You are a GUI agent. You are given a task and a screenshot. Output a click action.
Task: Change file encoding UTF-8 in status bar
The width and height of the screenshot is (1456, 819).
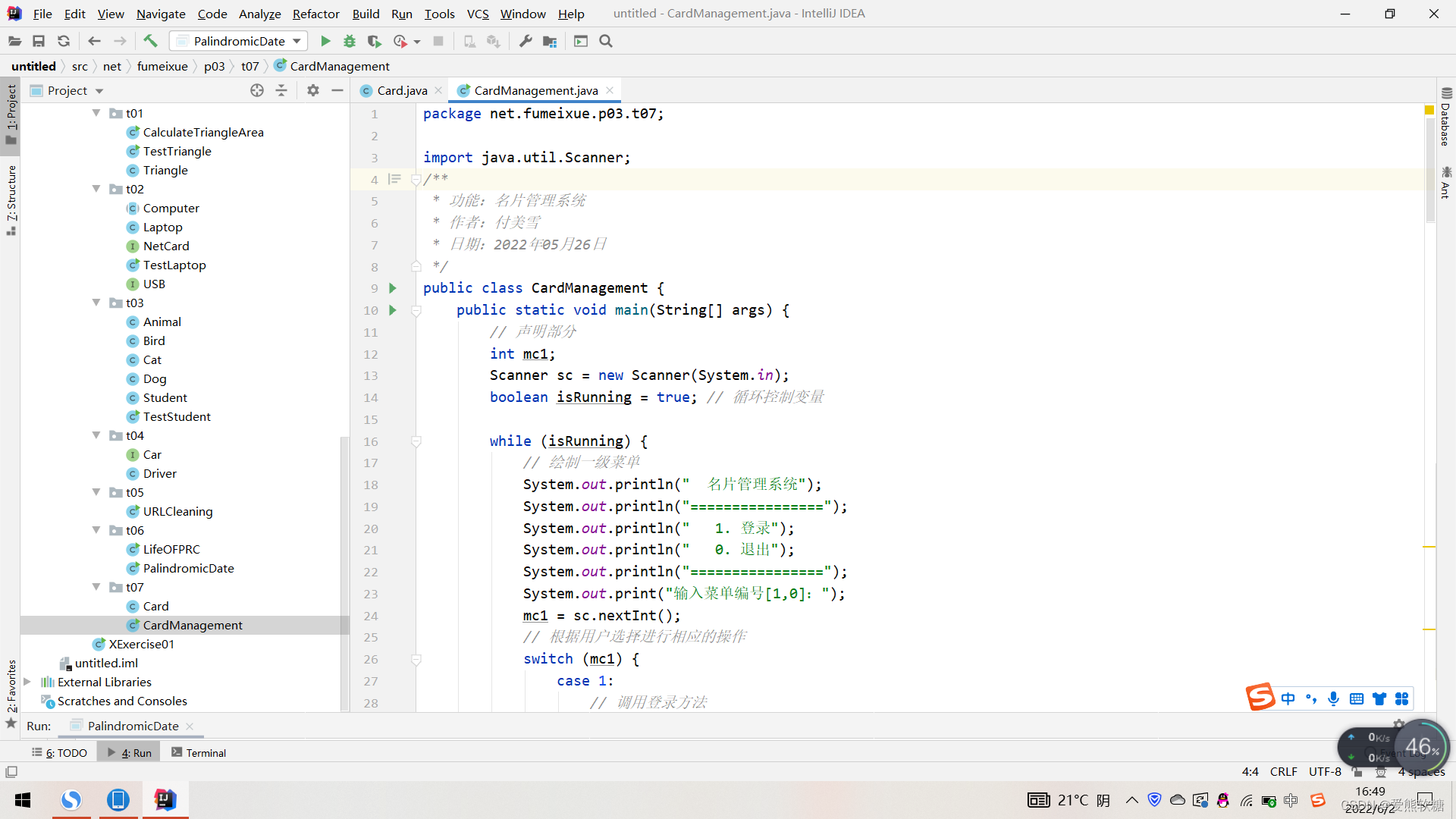[x=1324, y=772]
